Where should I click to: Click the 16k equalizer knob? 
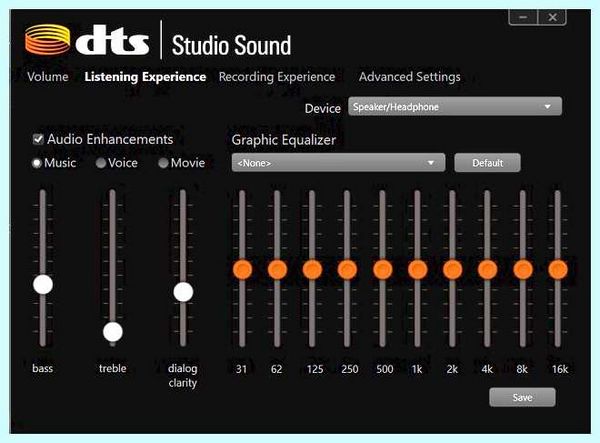point(558,269)
